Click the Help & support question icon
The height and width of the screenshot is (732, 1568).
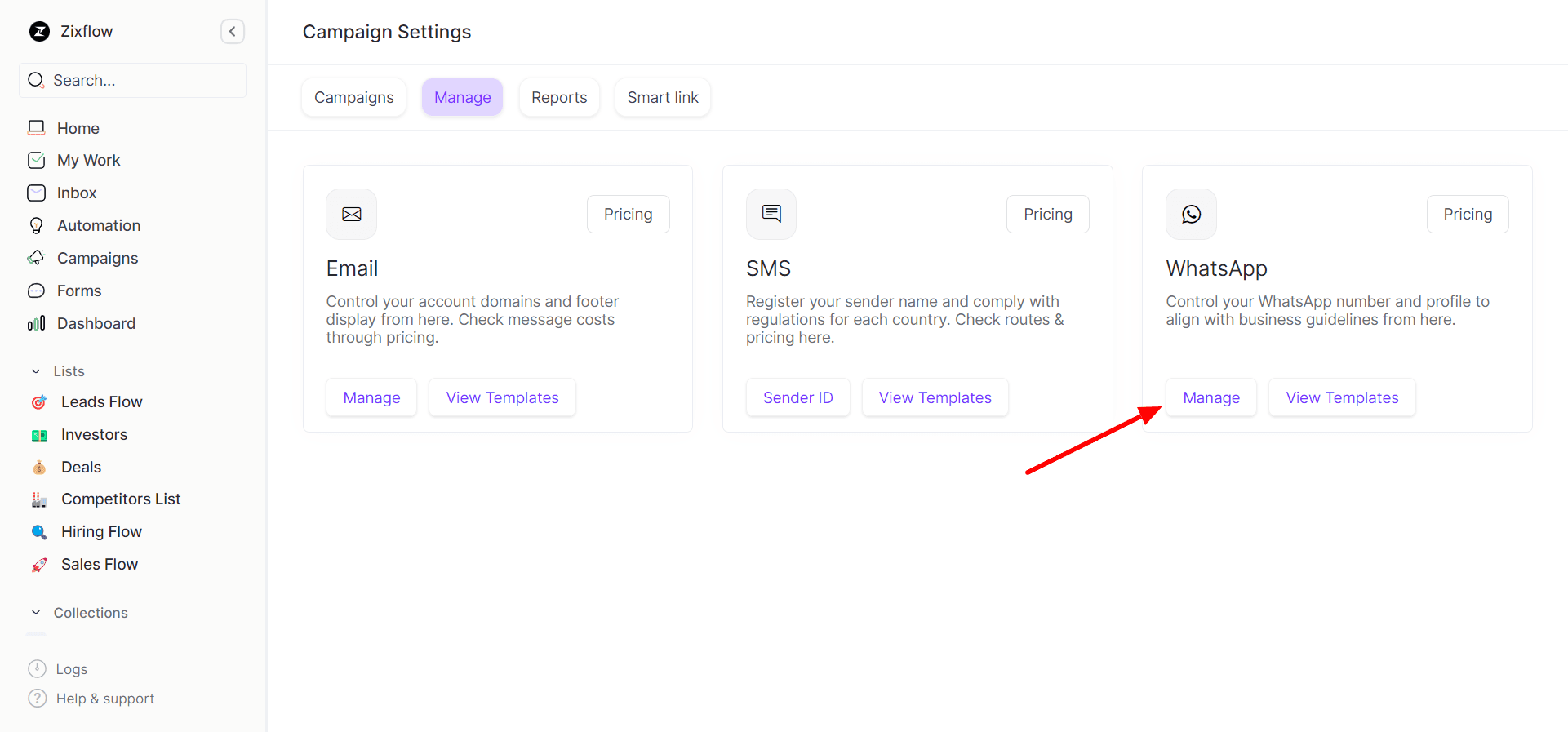(38, 699)
